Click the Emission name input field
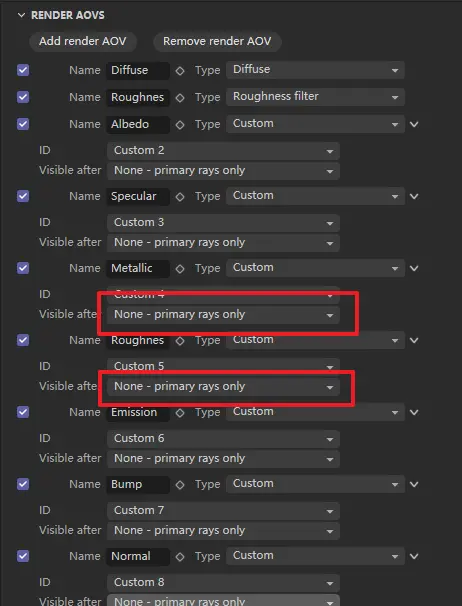 [138, 412]
